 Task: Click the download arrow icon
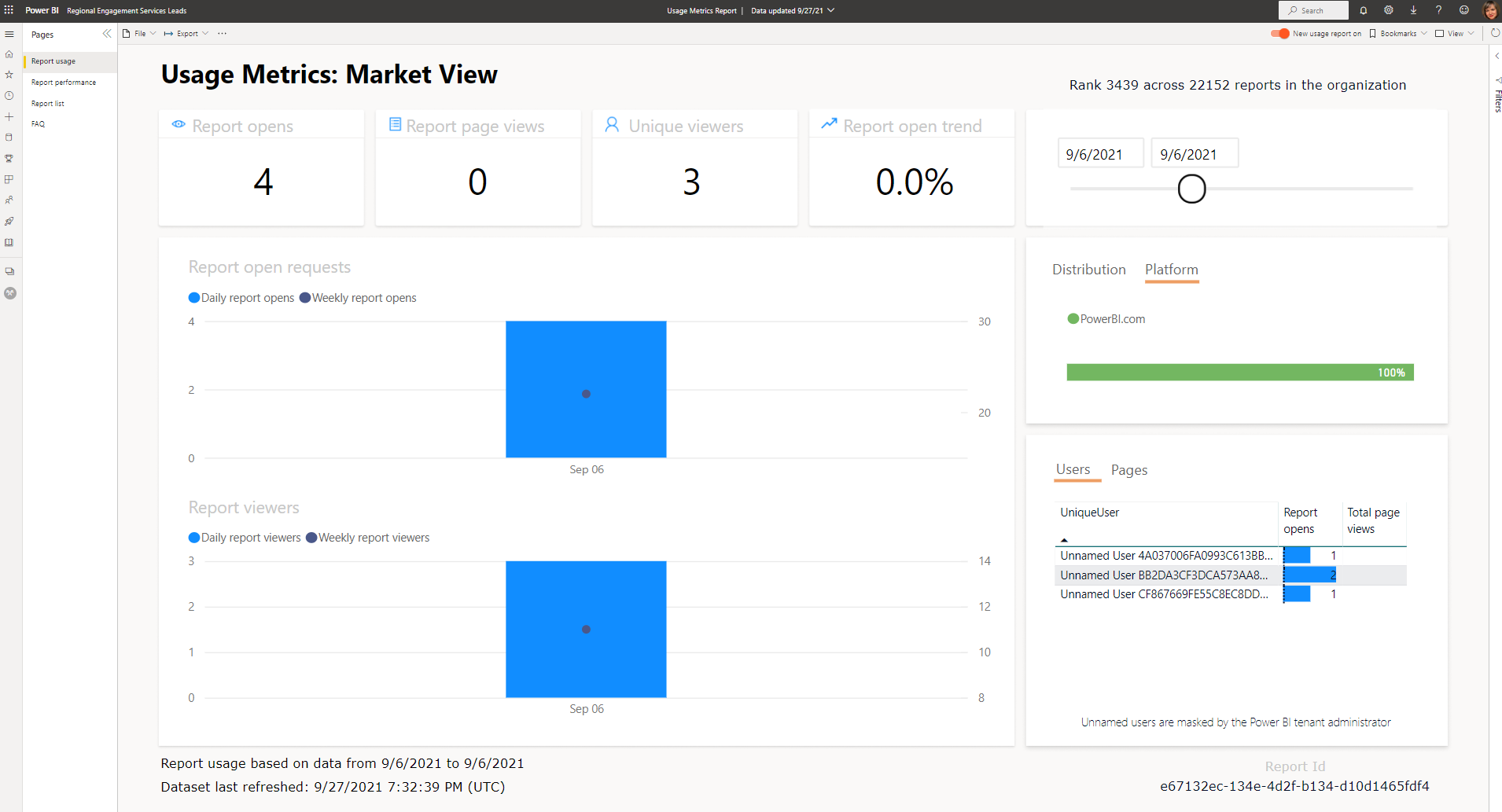tap(1413, 10)
